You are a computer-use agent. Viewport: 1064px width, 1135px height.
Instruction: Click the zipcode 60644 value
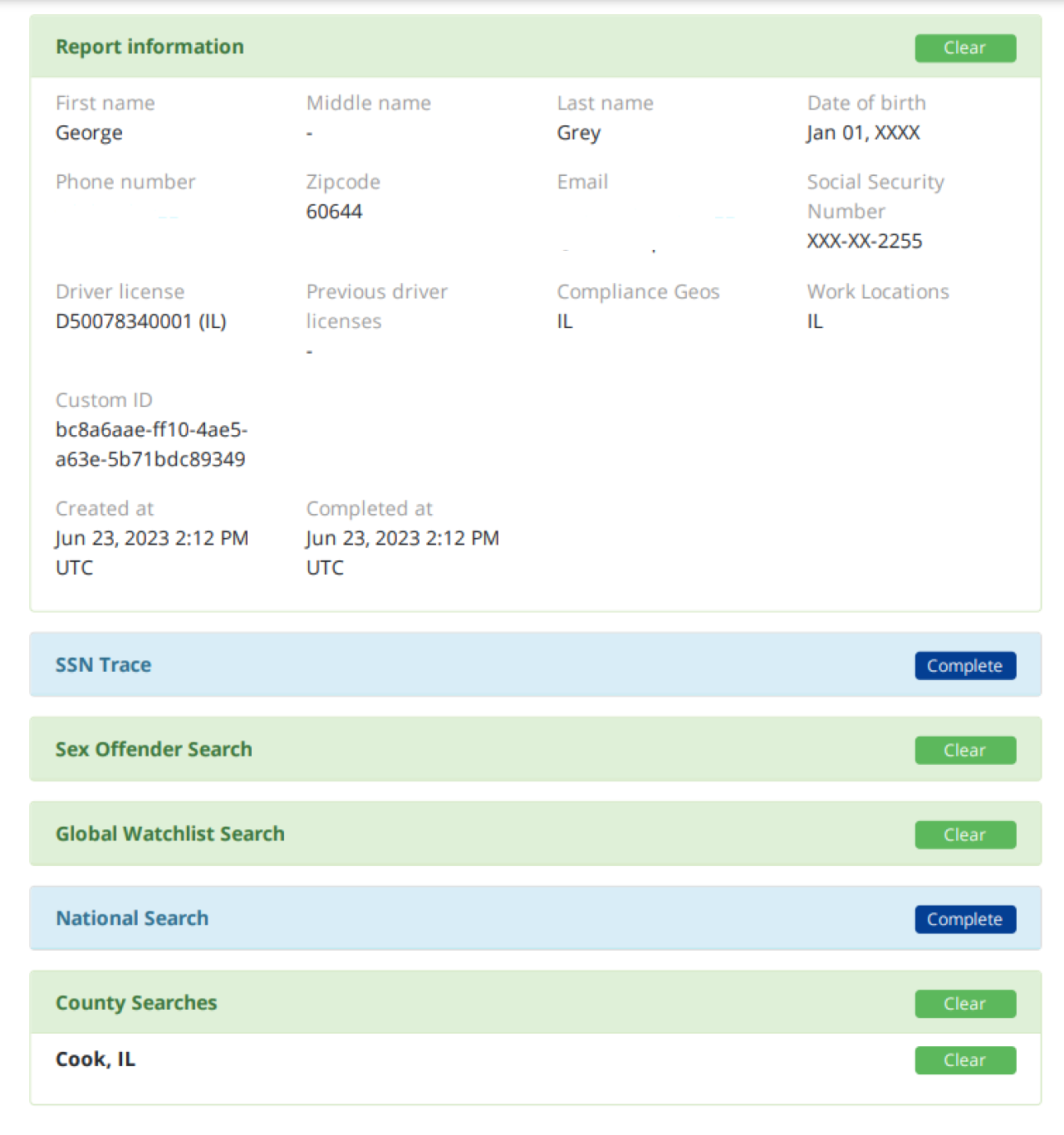coord(334,211)
